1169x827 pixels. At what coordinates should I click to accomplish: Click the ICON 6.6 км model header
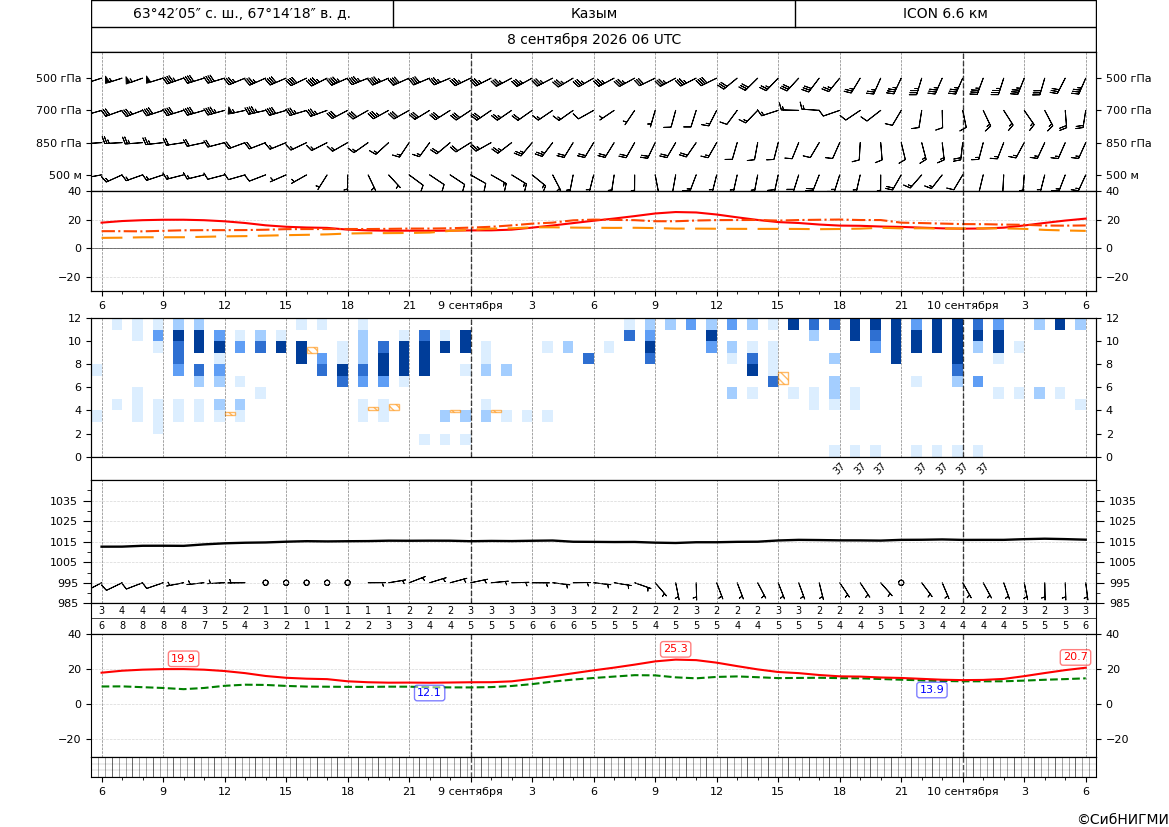pos(945,13)
